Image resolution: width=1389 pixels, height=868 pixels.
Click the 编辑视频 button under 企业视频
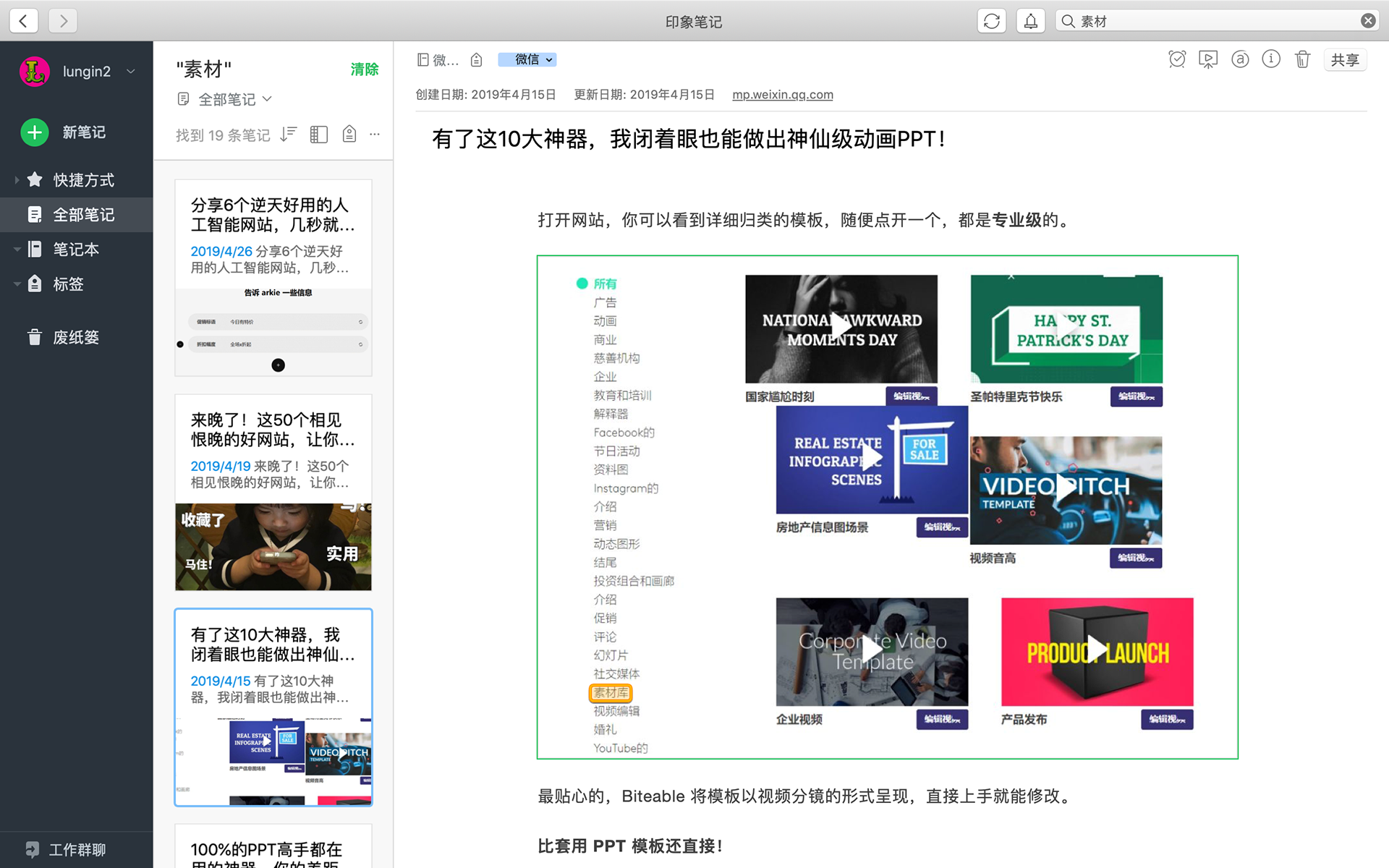942,719
